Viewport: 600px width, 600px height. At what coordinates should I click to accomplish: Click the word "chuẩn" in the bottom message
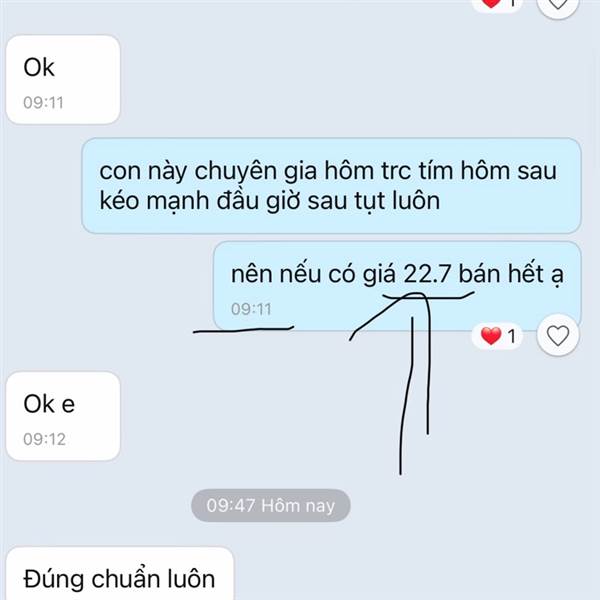[x=126, y=579]
